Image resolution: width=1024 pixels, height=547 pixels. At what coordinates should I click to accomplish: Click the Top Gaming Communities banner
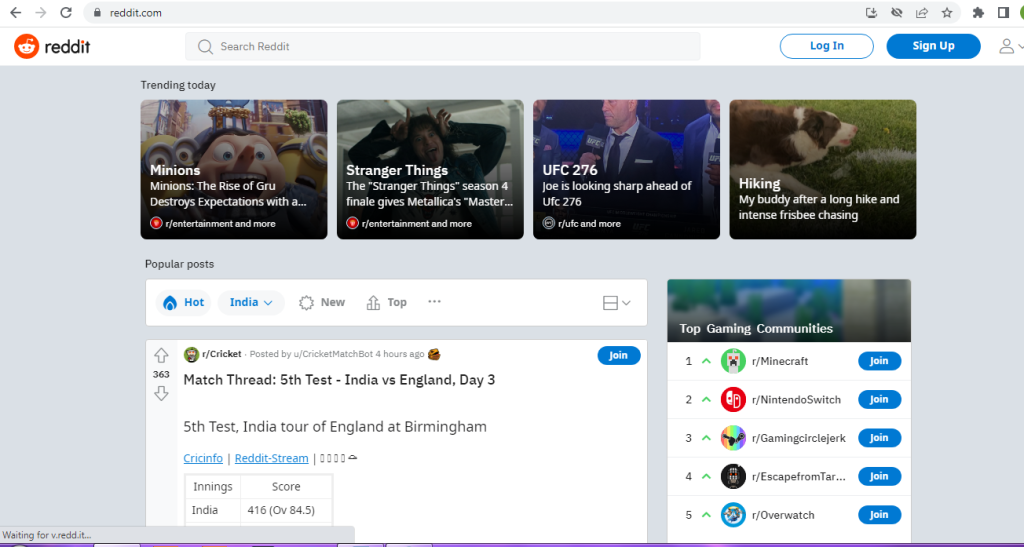click(x=789, y=311)
